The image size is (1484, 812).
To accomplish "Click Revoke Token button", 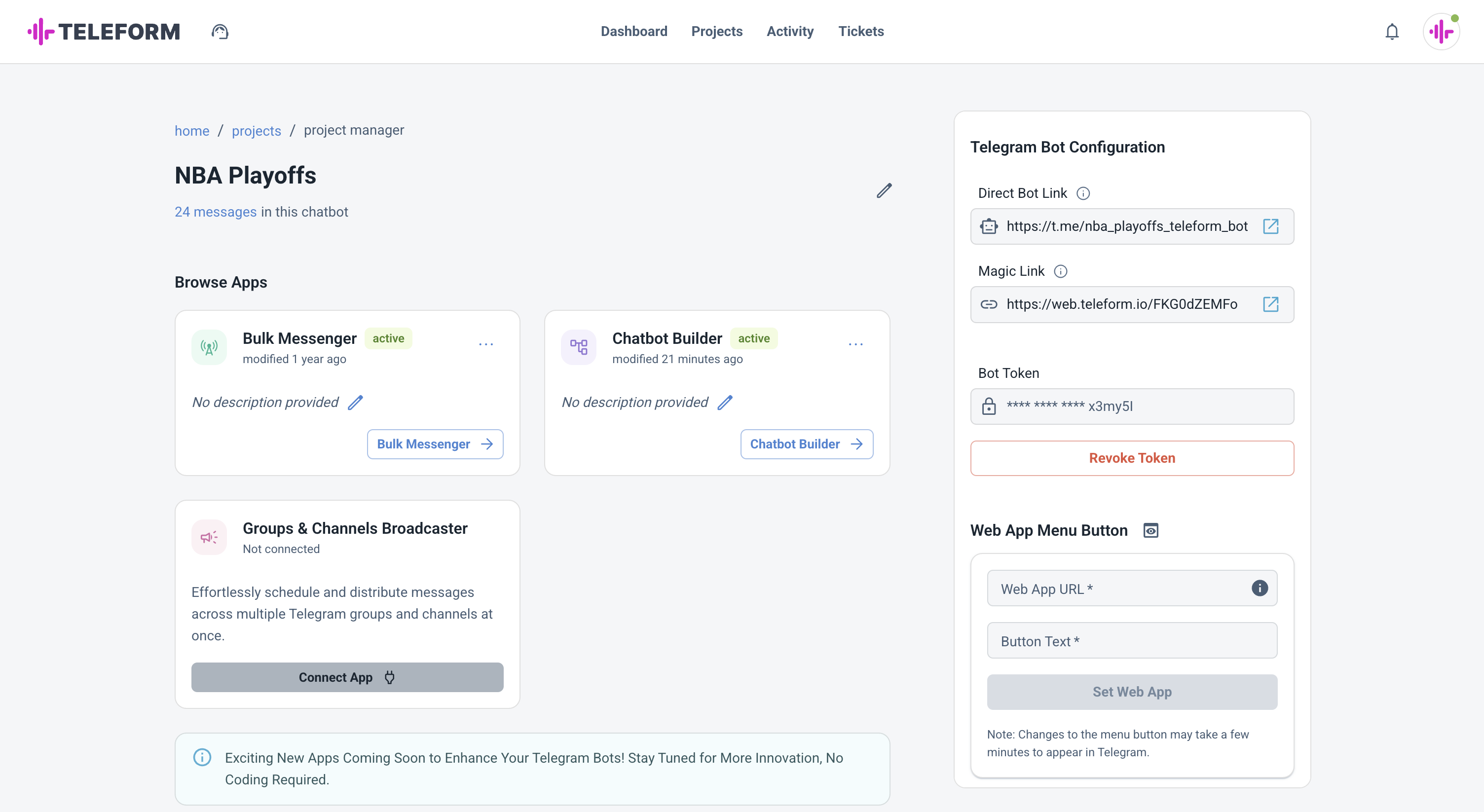I will point(1132,458).
